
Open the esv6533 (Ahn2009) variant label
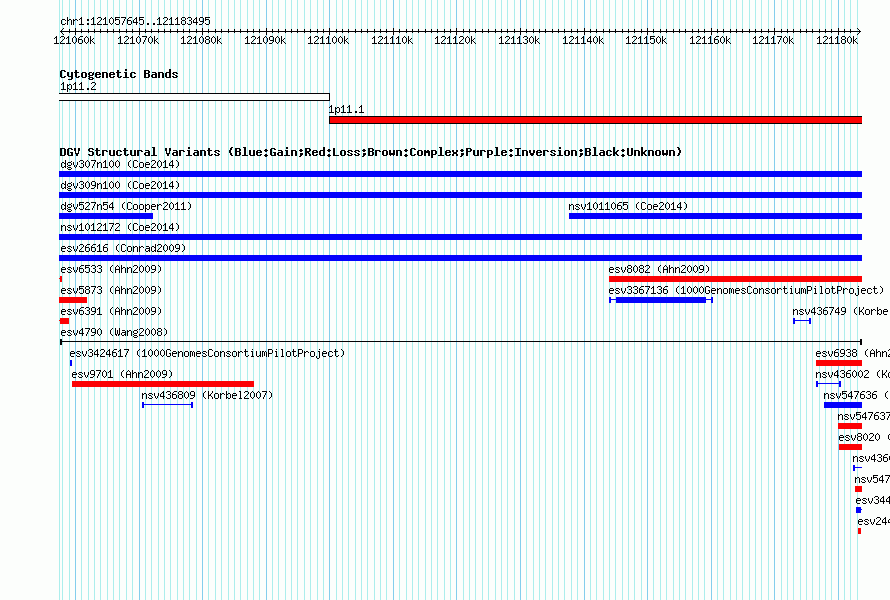pos(111,269)
